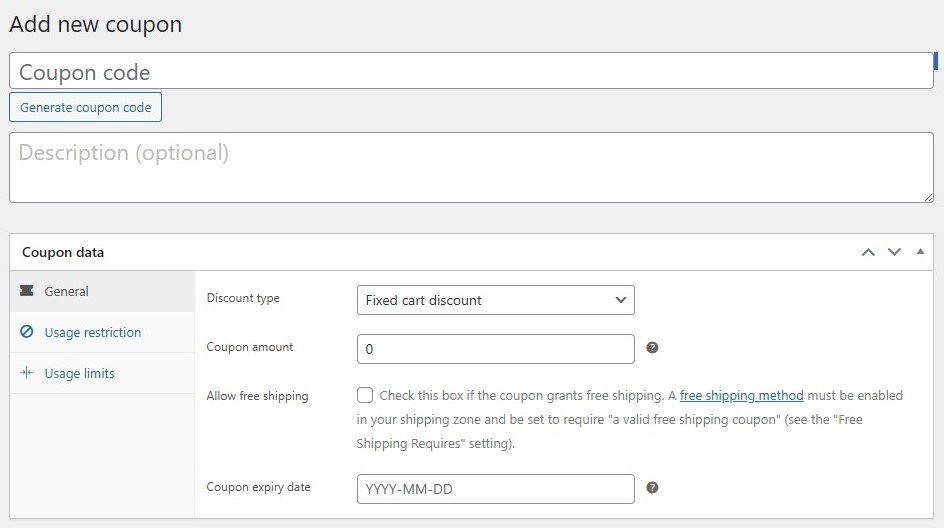The height and width of the screenshot is (528, 944).
Task: Click the help icon beside Coupon expiry date
Action: pos(652,488)
